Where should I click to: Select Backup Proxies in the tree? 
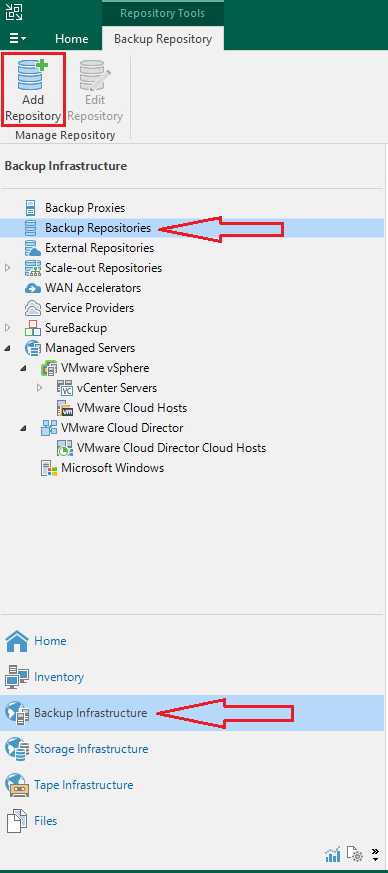click(85, 208)
